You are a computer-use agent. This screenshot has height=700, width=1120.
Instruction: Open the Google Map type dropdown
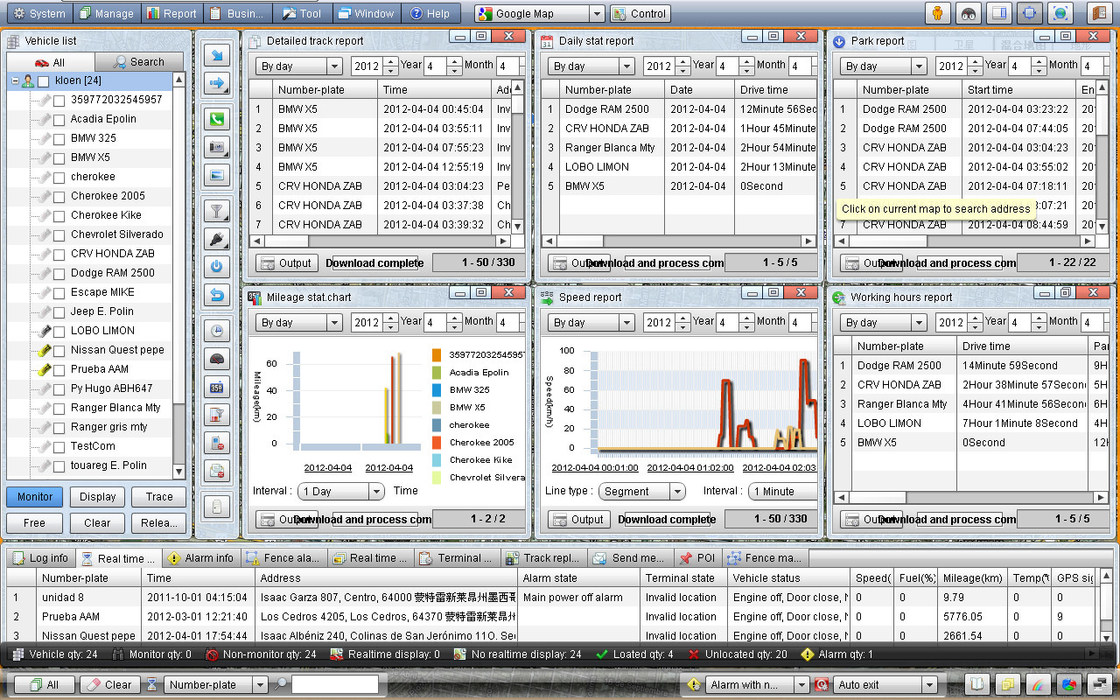[596, 14]
